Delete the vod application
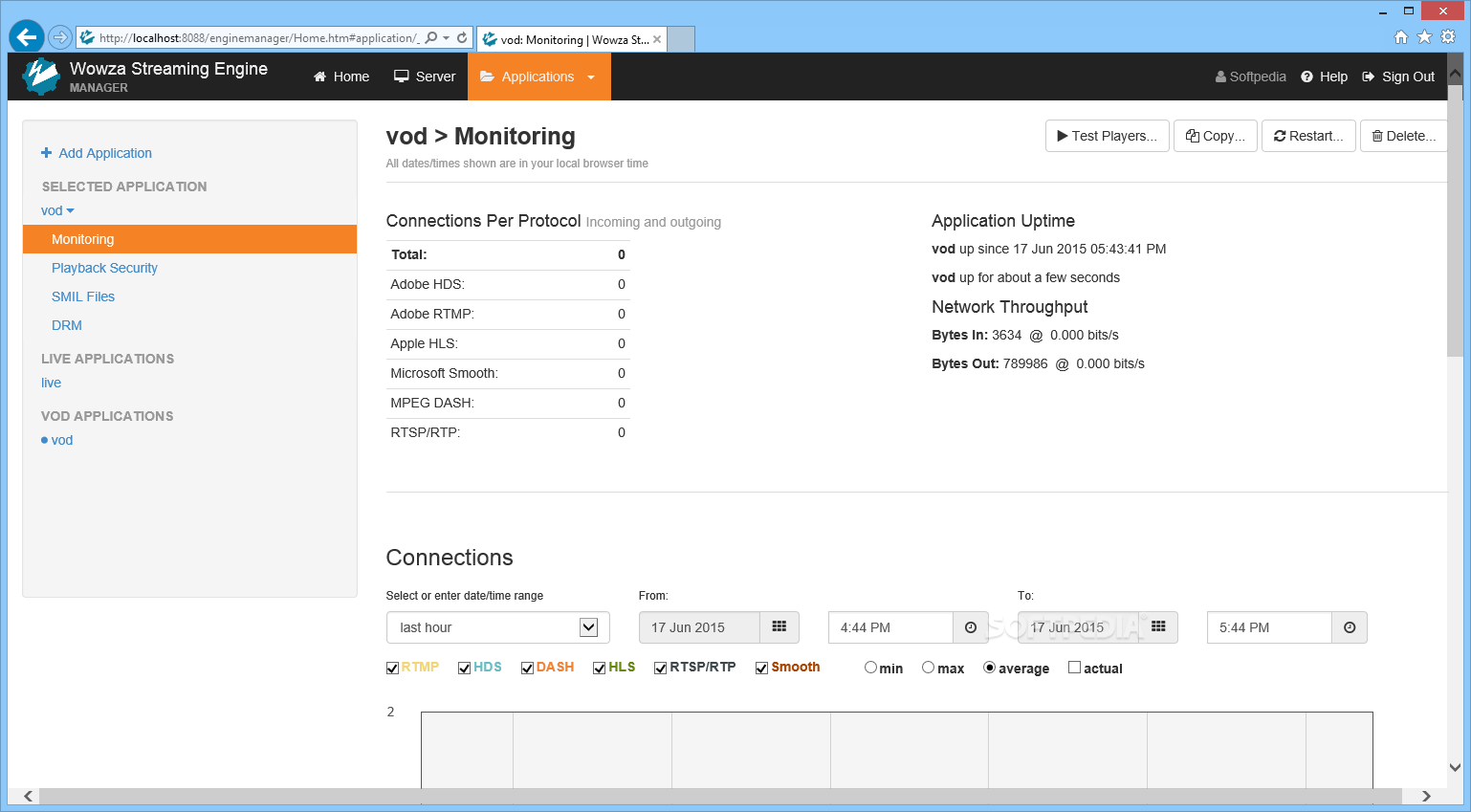 click(1403, 136)
